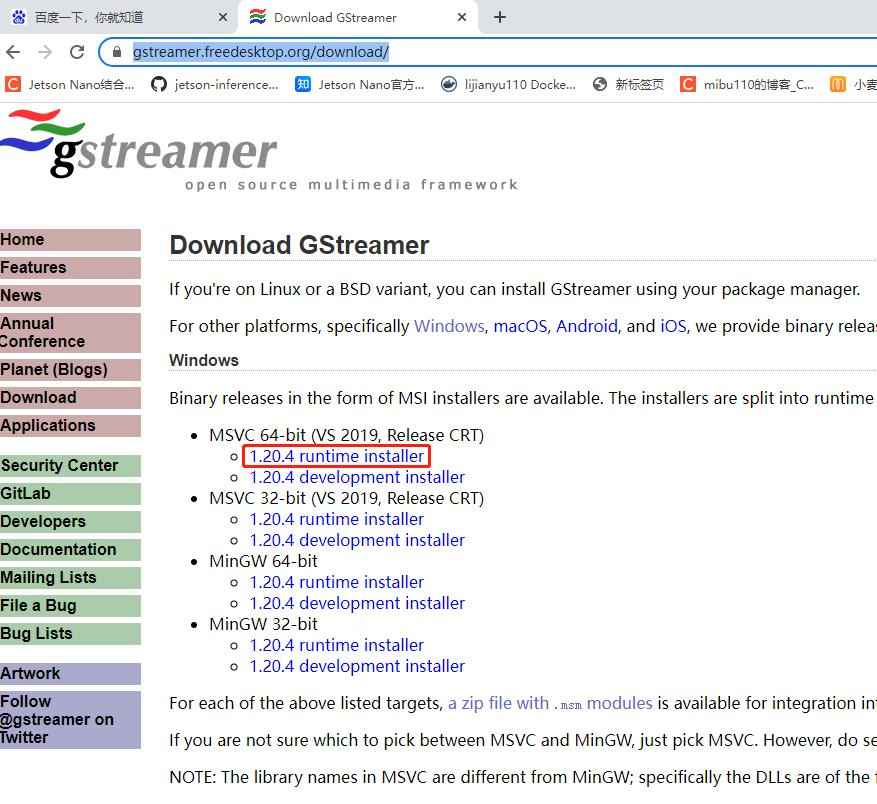Screen dimensions: 877x804
Task: Download MinGW 32-bit 1.20.4 development installer
Action: pos(357,666)
